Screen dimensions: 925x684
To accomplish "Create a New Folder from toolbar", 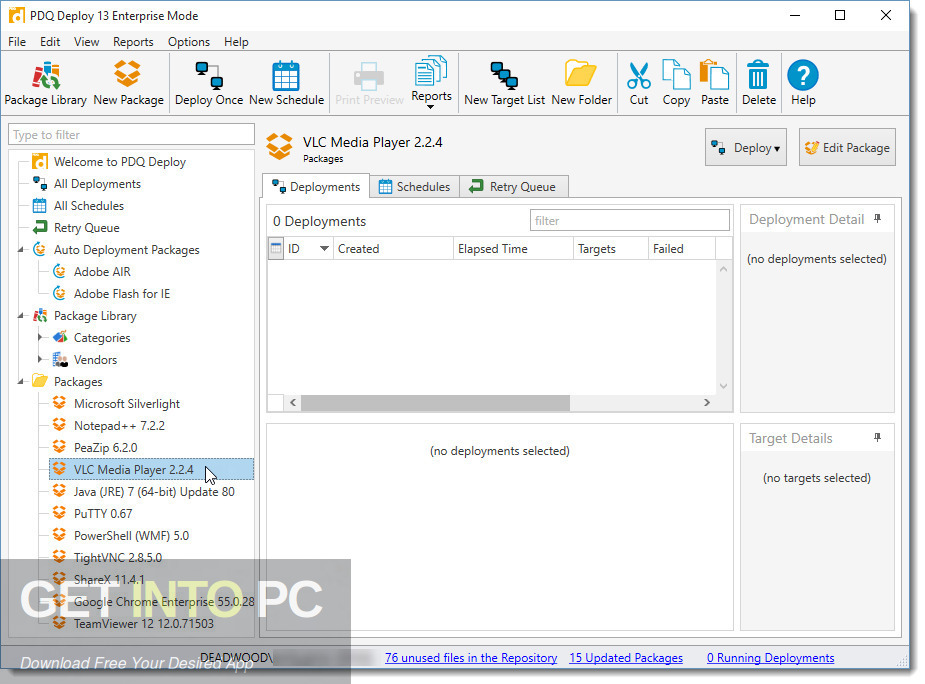I will pyautogui.click(x=581, y=83).
